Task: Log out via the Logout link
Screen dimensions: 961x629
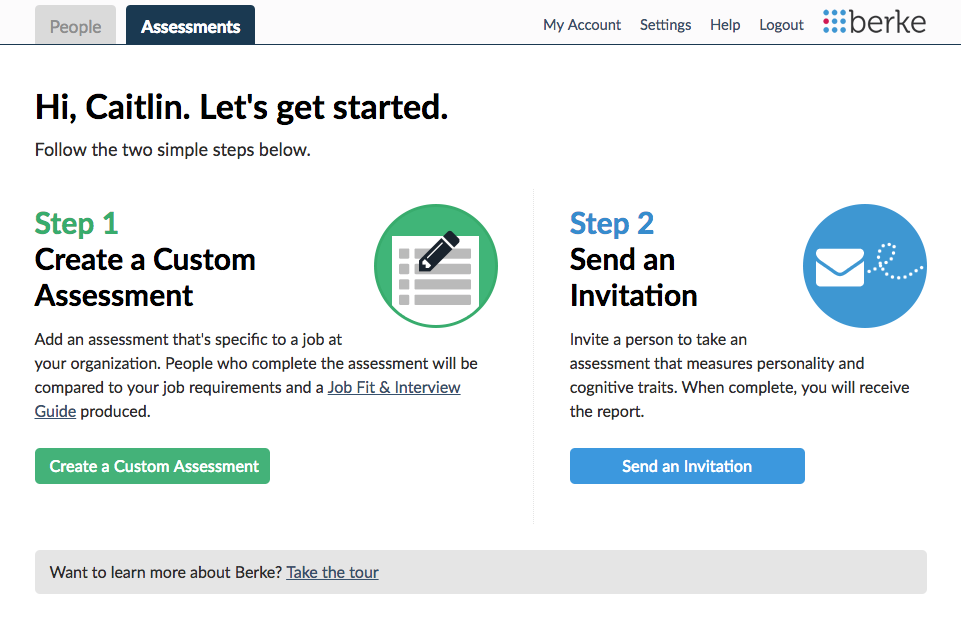Action: [781, 25]
